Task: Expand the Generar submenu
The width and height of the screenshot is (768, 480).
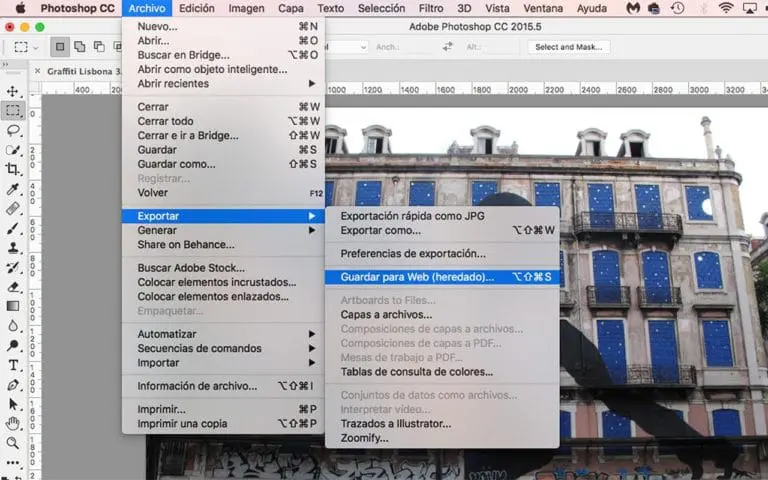Action: 223,230
